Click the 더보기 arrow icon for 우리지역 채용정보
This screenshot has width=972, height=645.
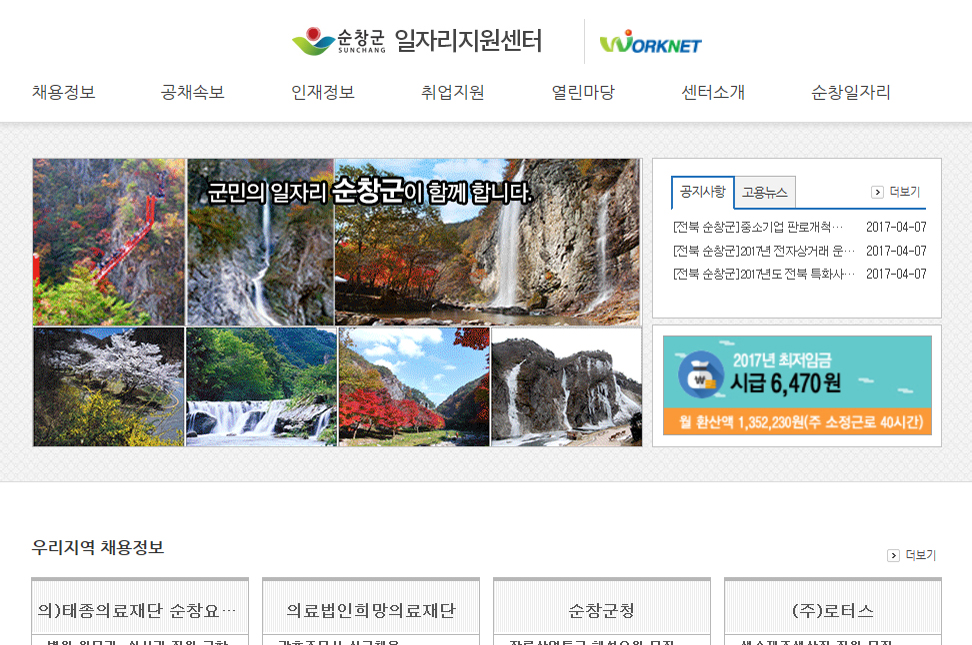893,555
